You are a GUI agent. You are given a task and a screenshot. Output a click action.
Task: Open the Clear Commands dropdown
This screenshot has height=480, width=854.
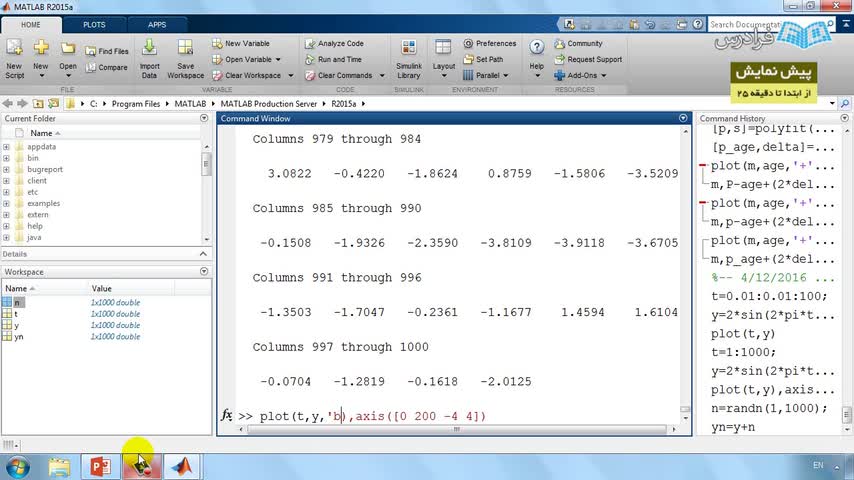382,75
